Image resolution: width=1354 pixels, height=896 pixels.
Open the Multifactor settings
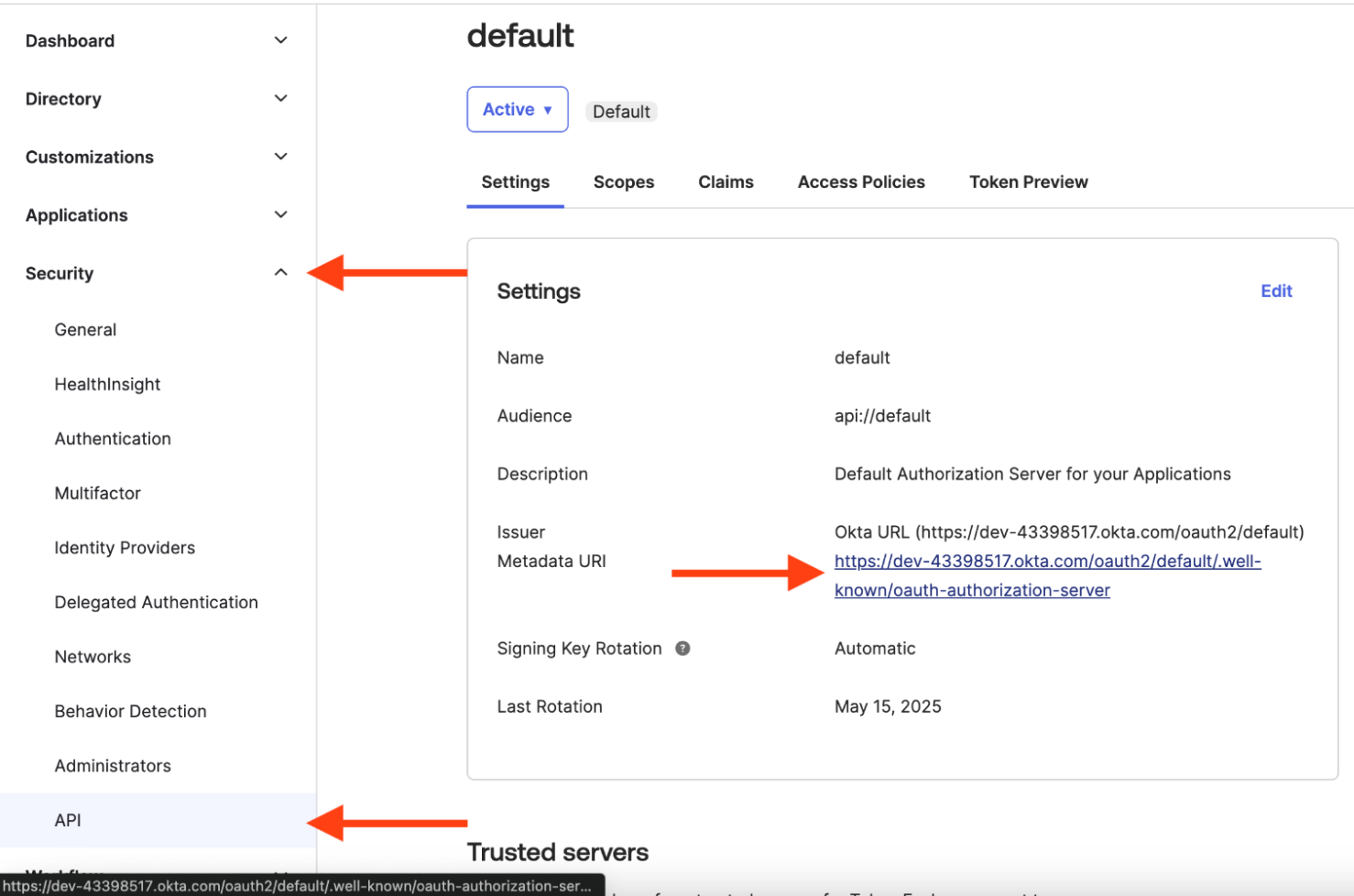pos(97,494)
